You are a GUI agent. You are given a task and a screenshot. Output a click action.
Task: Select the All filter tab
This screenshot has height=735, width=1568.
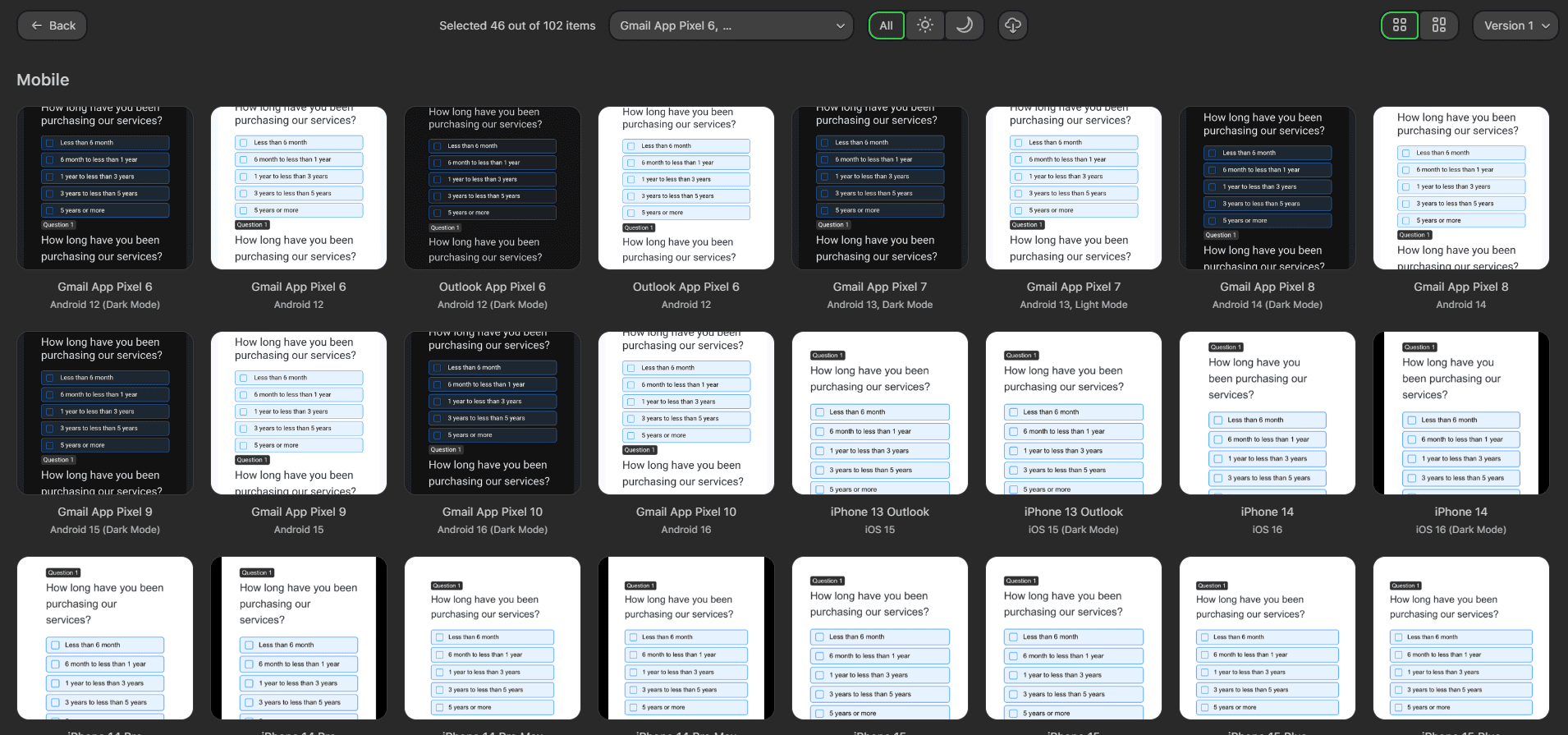pyautogui.click(x=887, y=25)
